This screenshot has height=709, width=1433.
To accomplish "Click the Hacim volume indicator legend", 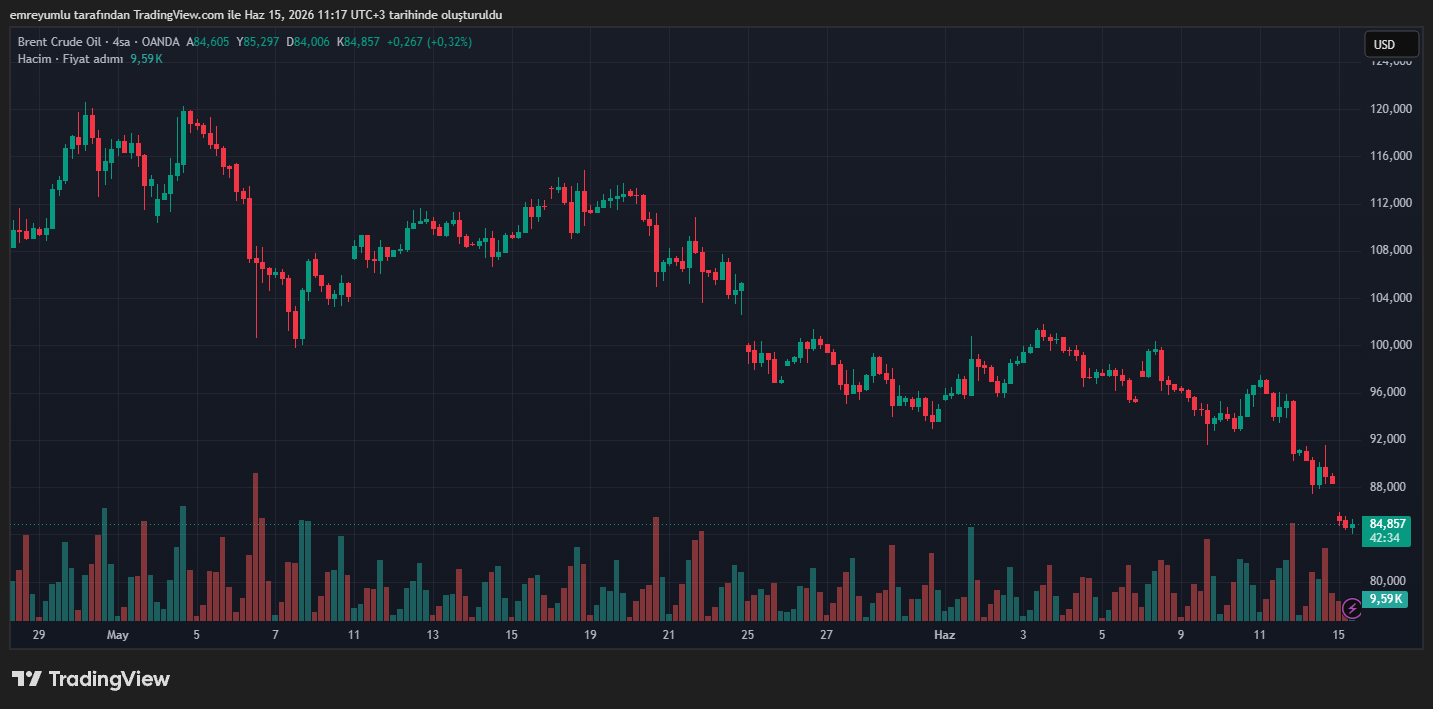I will click(x=34, y=59).
